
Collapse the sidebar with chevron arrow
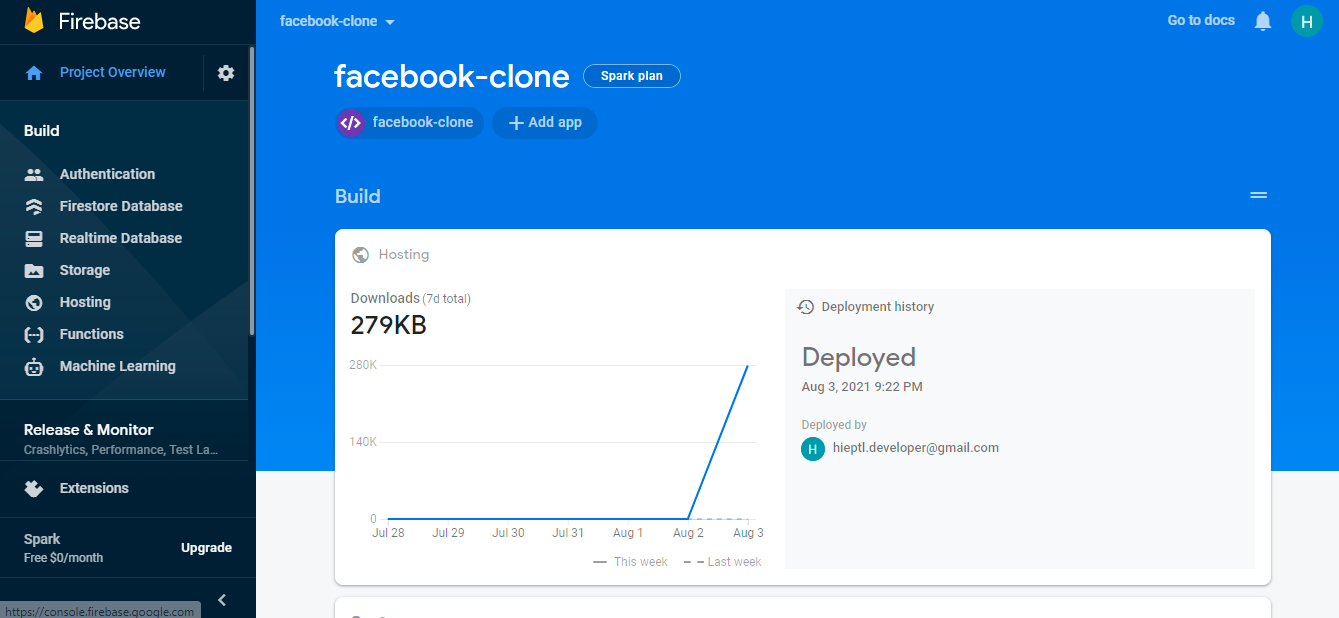coord(222,600)
